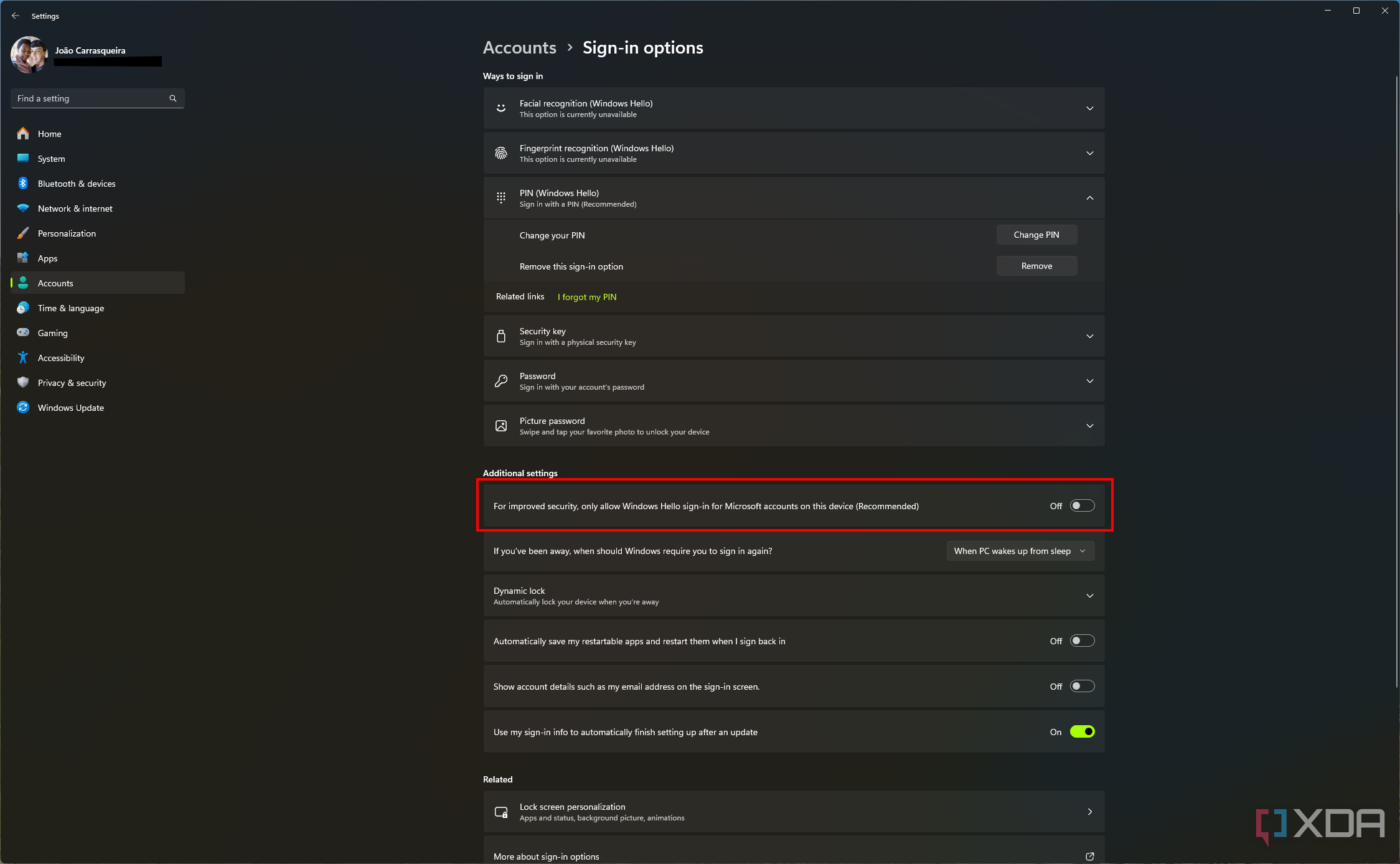1400x864 pixels.
Task: Open Lock screen personalization chevron
Action: point(1090,812)
